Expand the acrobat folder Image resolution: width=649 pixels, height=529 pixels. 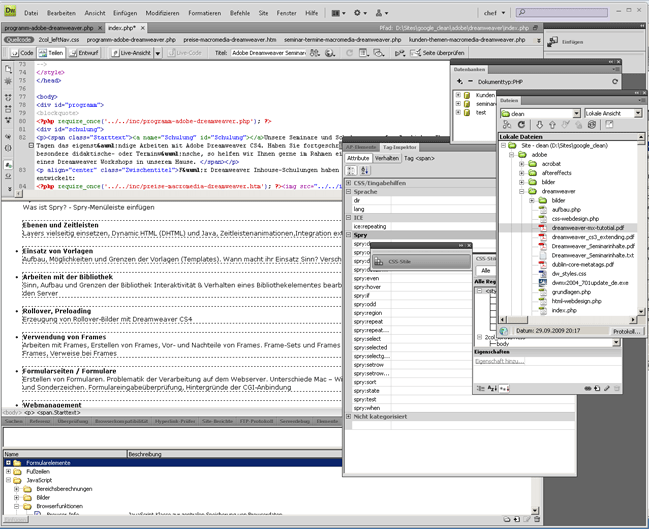[x=522, y=164]
